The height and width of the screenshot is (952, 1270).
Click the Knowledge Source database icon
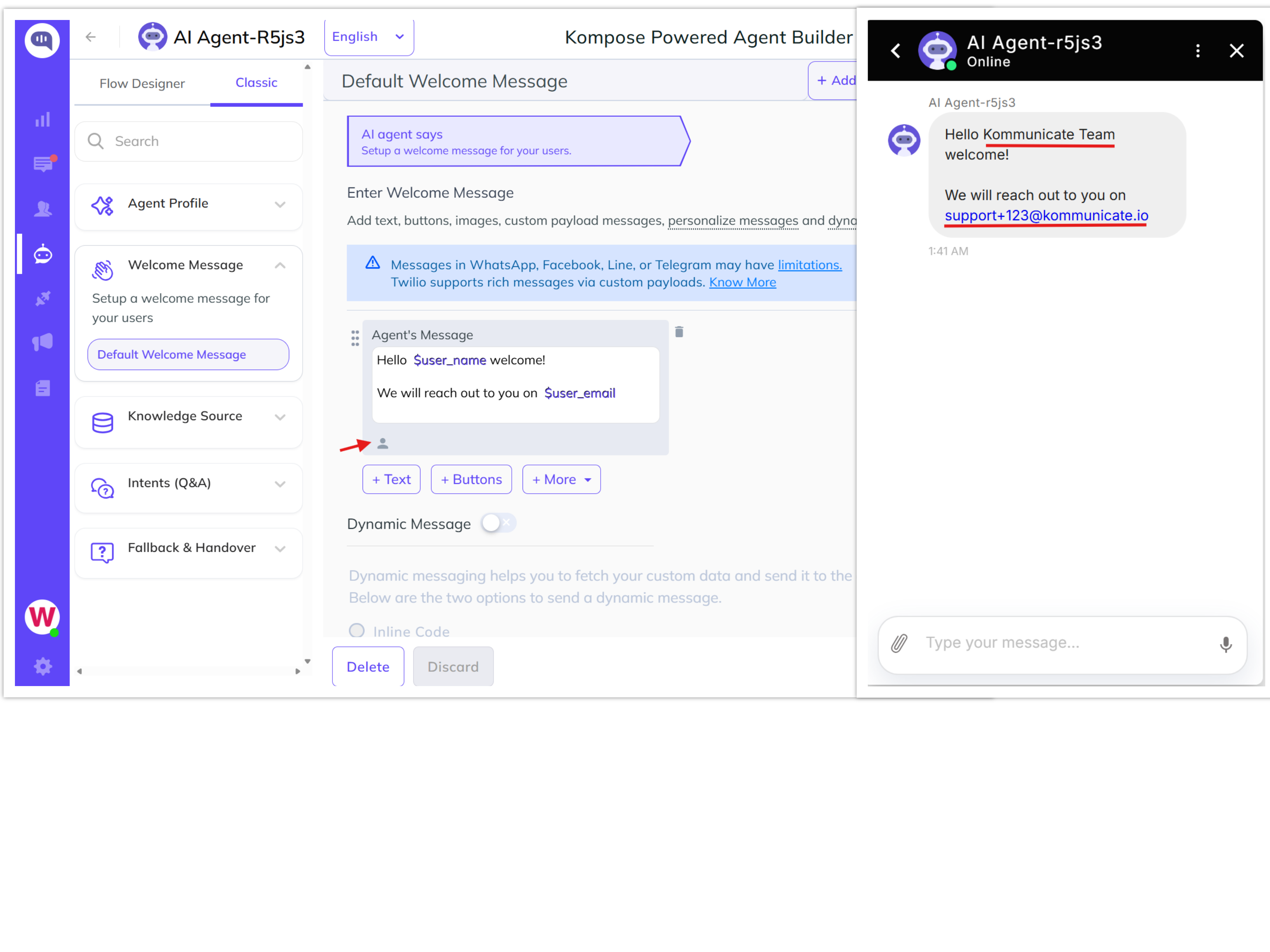103,422
